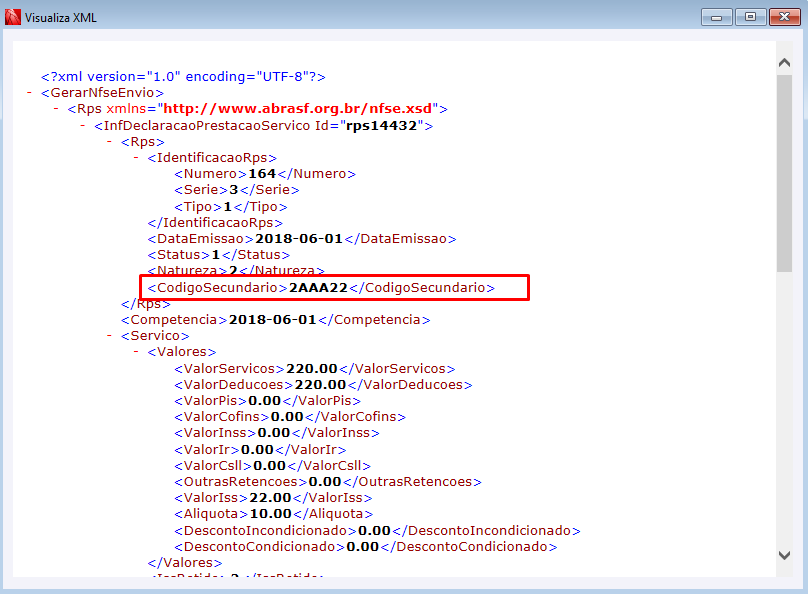Select the Serie value 3

click(233, 190)
